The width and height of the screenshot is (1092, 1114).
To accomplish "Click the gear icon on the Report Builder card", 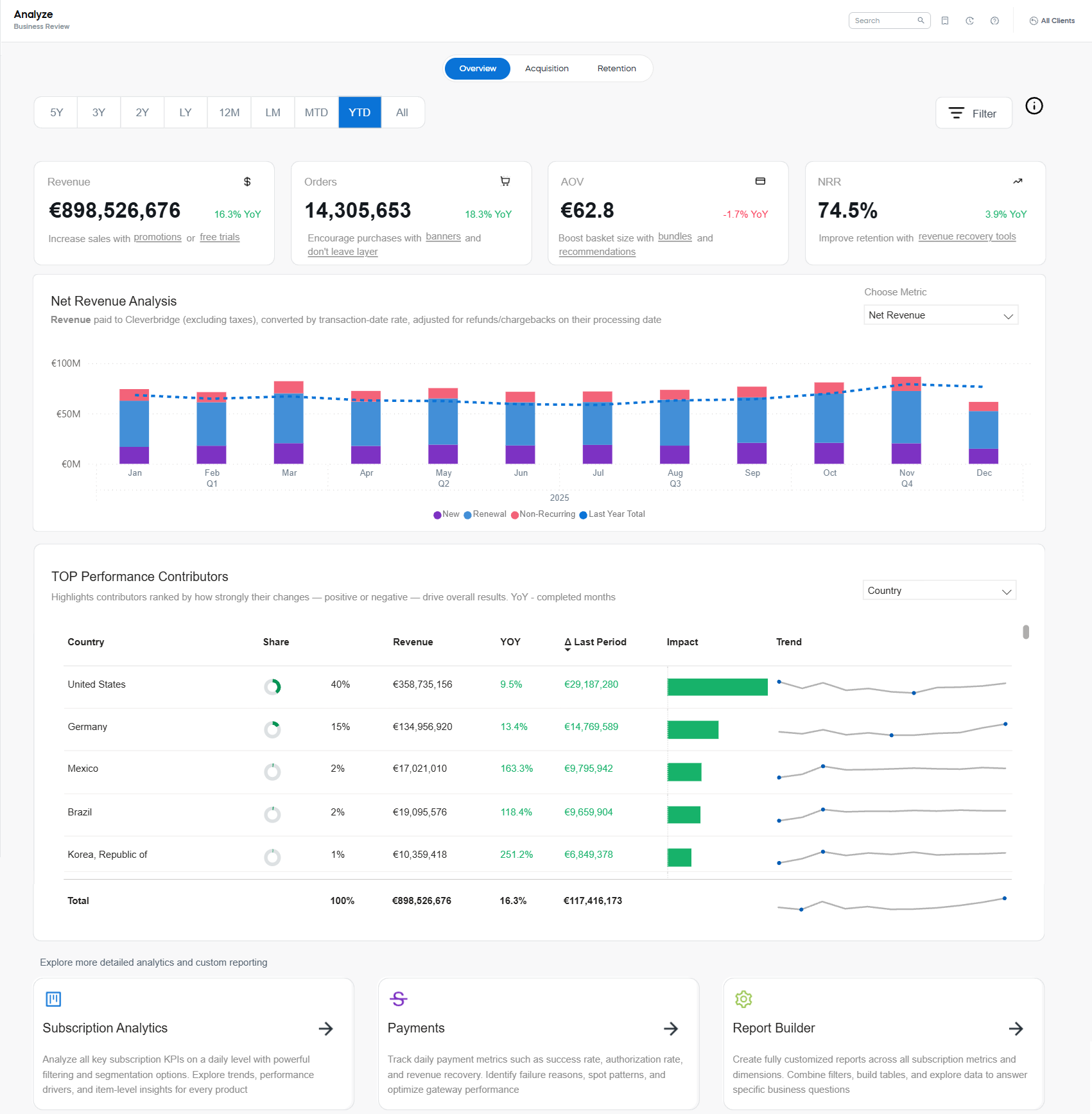I will click(x=743, y=999).
